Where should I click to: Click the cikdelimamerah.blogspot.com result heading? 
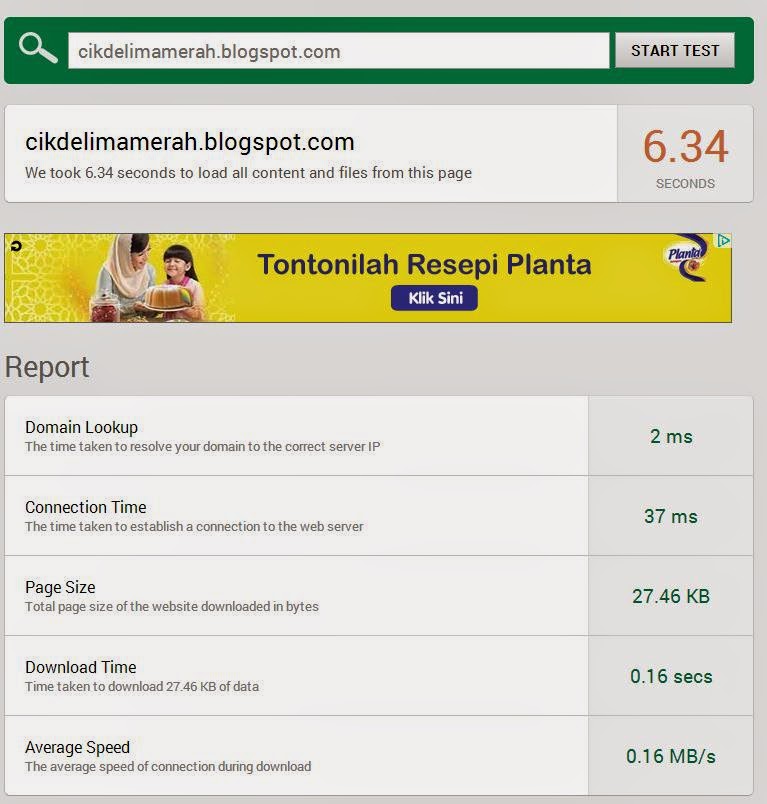click(x=190, y=142)
